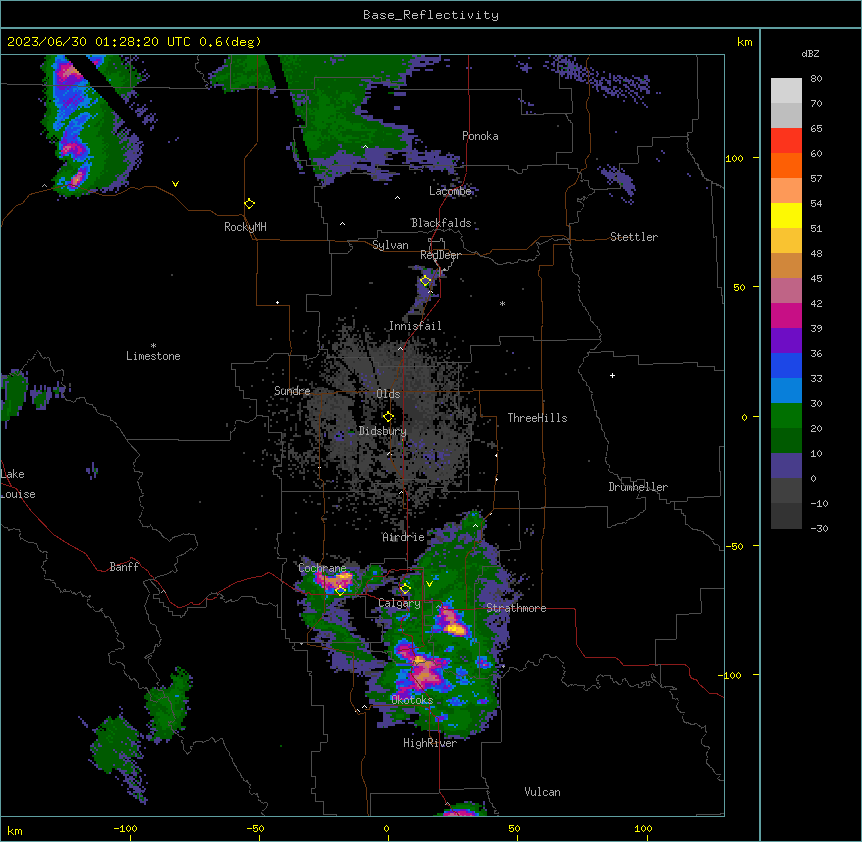Click the Calgary city label

(400, 603)
